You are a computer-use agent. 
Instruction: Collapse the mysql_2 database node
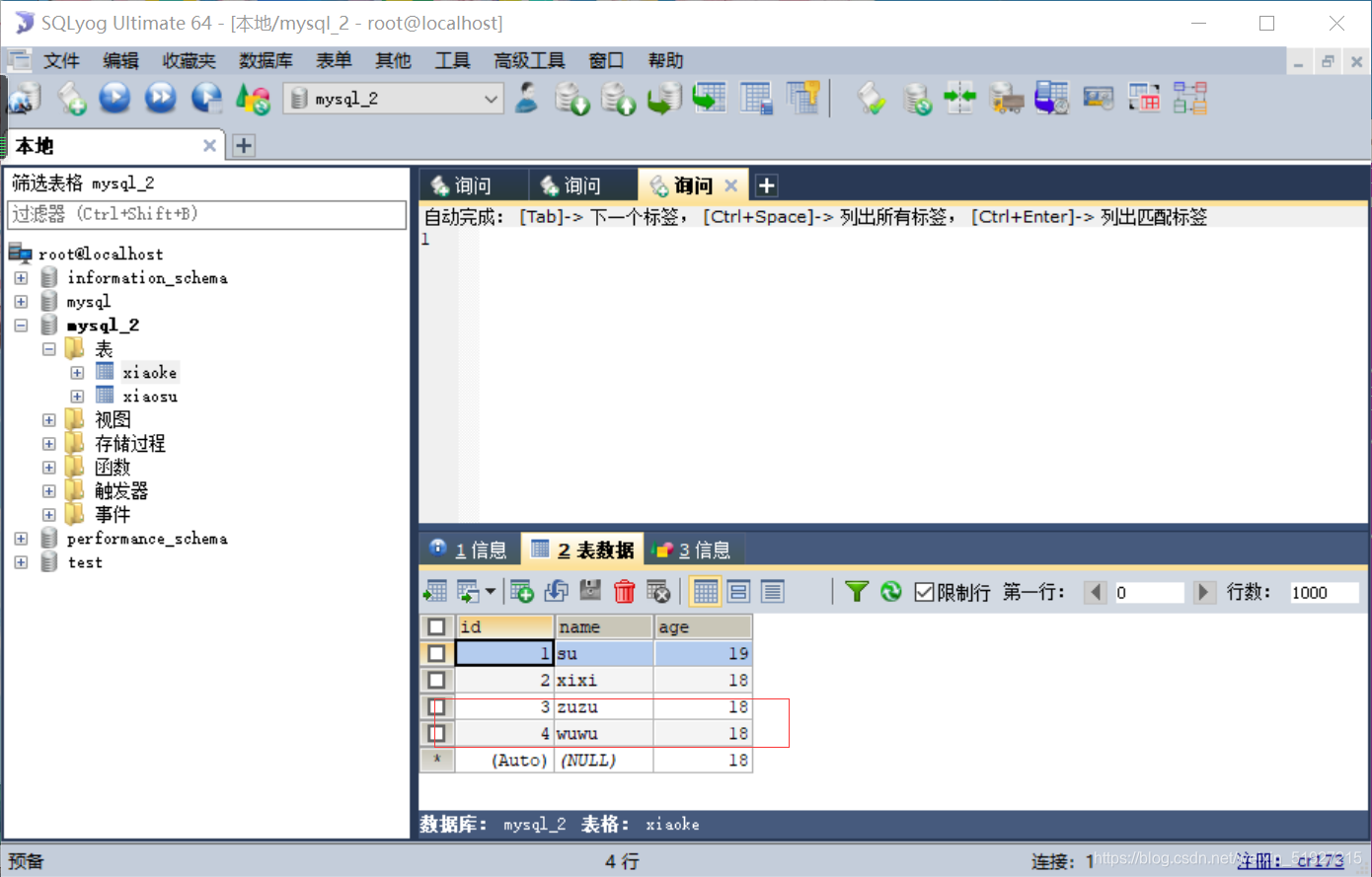click(x=21, y=326)
